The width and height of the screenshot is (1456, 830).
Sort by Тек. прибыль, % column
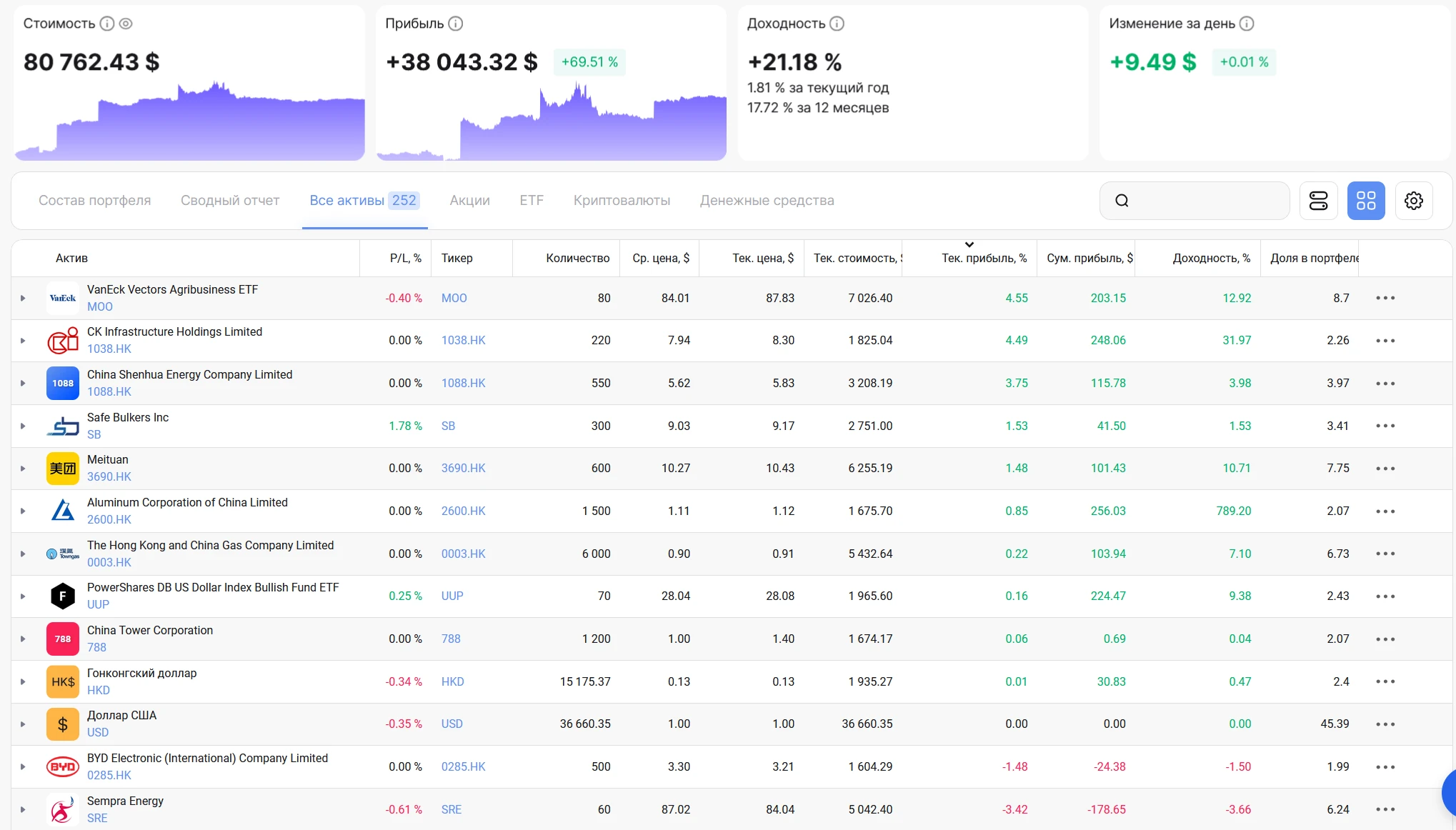click(x=984, y=258)
